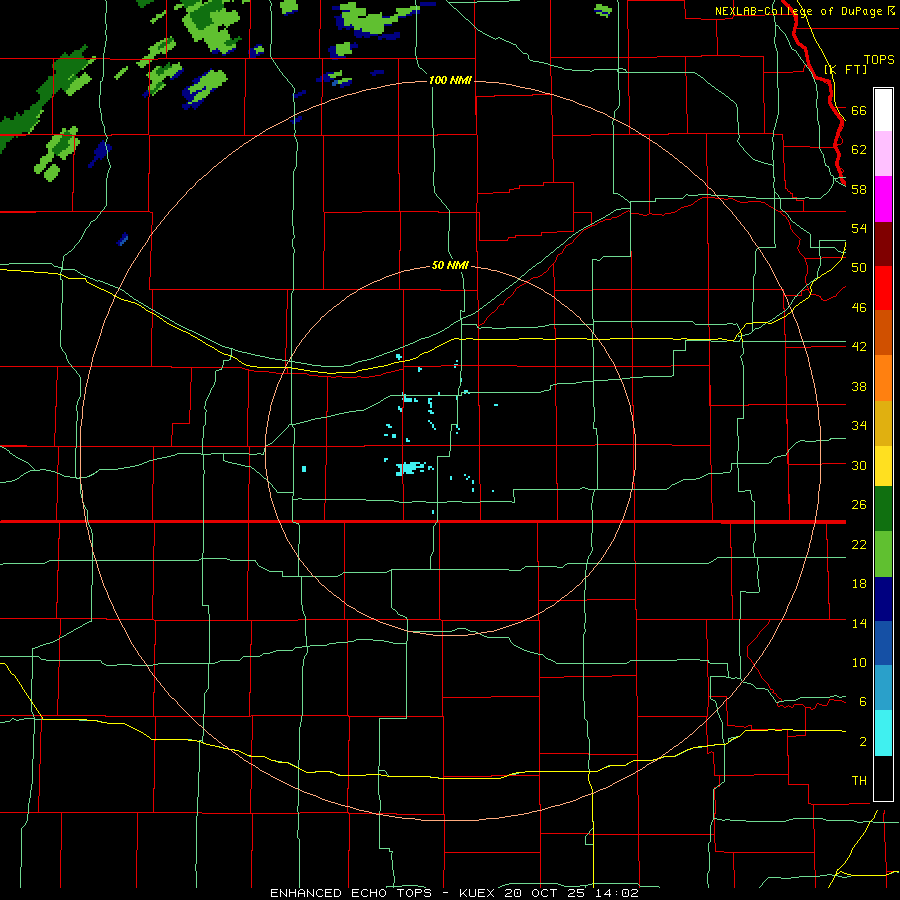The image size is (900, 900).
Task: Click the cyan 2-6 kft legend swatch
Action: (883, 733)
